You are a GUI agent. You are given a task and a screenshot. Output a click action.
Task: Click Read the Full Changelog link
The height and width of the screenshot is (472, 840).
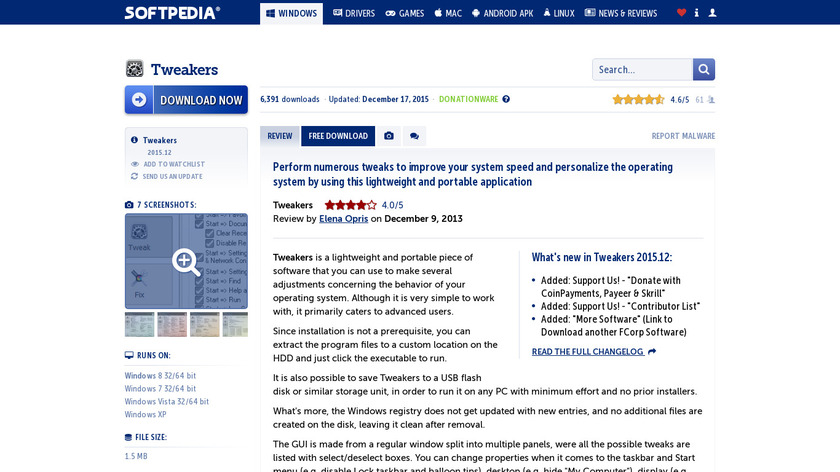[x=588, y=351]
